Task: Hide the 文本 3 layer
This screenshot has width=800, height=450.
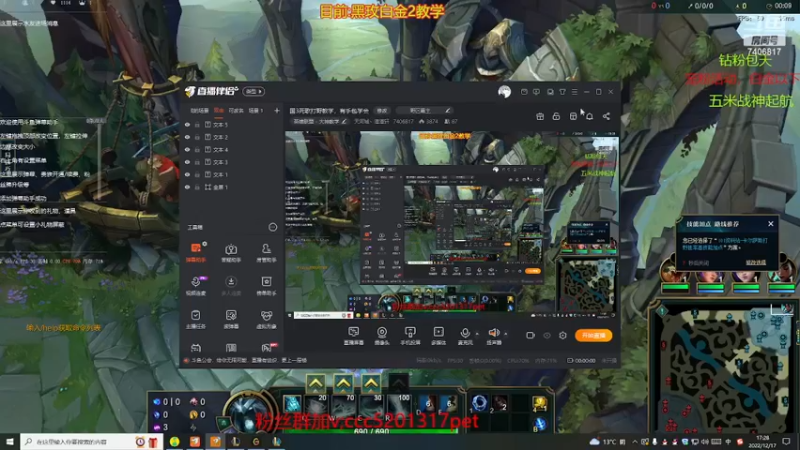Action: [x=187, y=162]
